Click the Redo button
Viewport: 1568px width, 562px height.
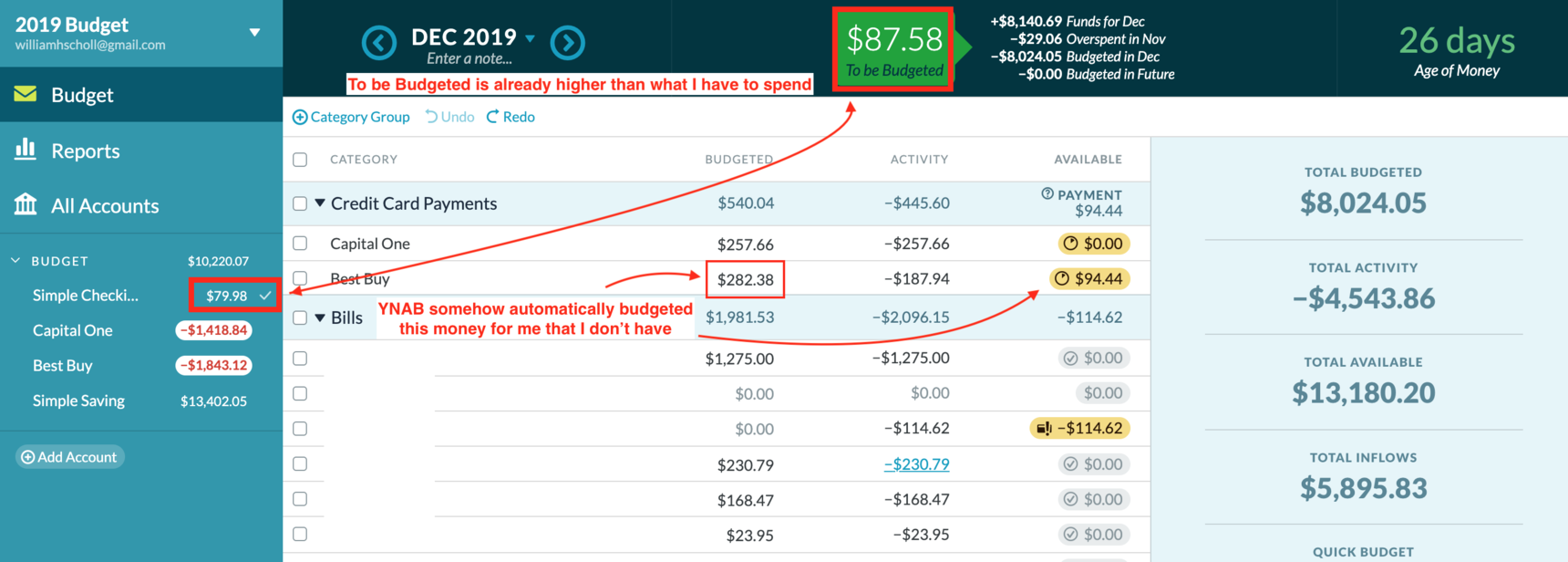pos(511,117)
